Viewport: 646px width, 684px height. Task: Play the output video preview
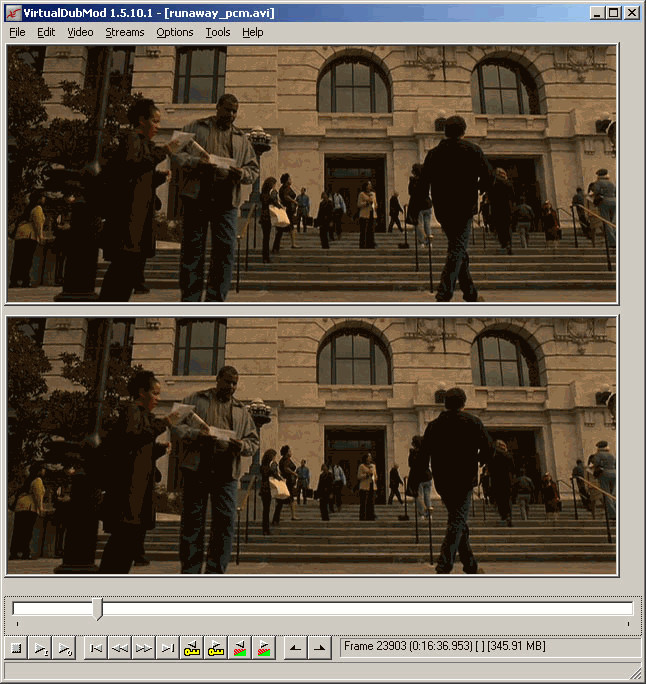click(65, 648)
